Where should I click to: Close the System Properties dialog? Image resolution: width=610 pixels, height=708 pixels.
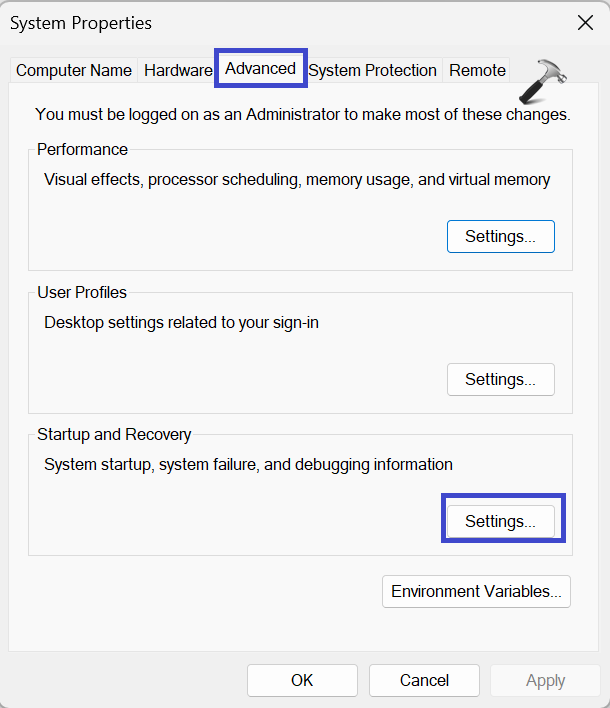585,22
